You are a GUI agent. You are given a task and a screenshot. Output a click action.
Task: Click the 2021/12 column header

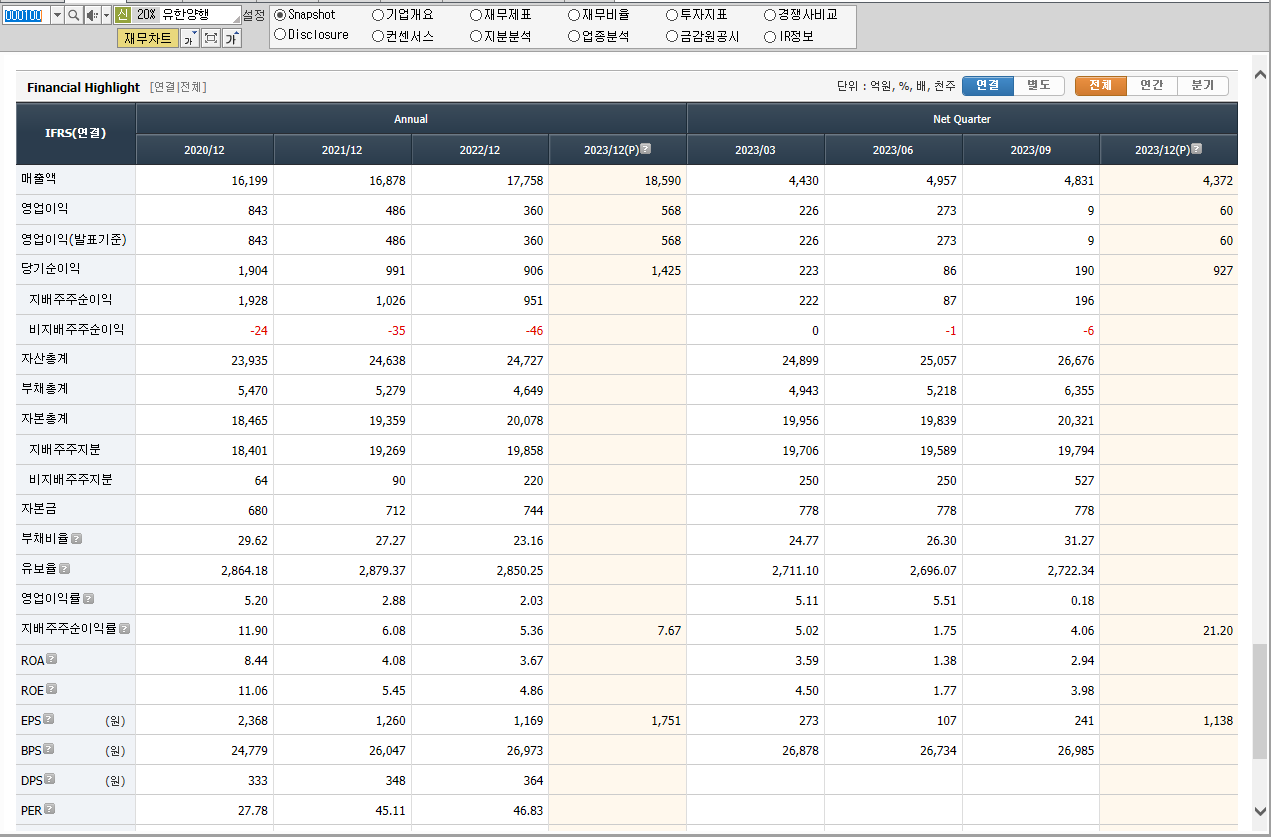pos(342,150)
